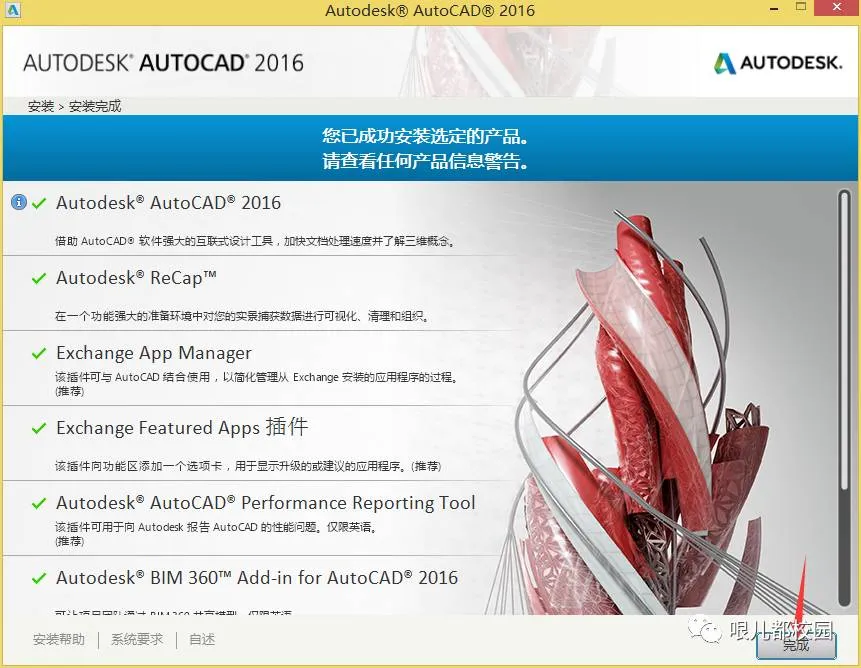Screen dimensions: 861x668
Task: Select AutoCAD Performance Reporting Tool title
Action: tap(266, 503)
